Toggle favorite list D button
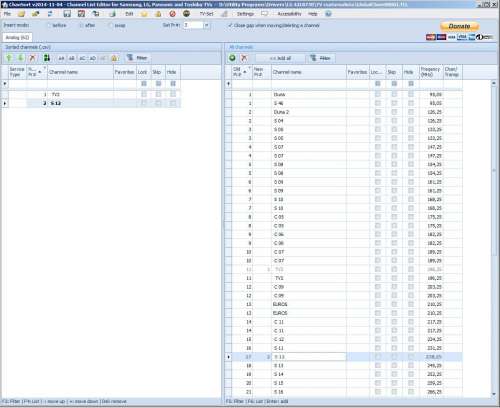The height and width of the screenshot is (408, 500). pyautogui.click(x=93, y=58)
